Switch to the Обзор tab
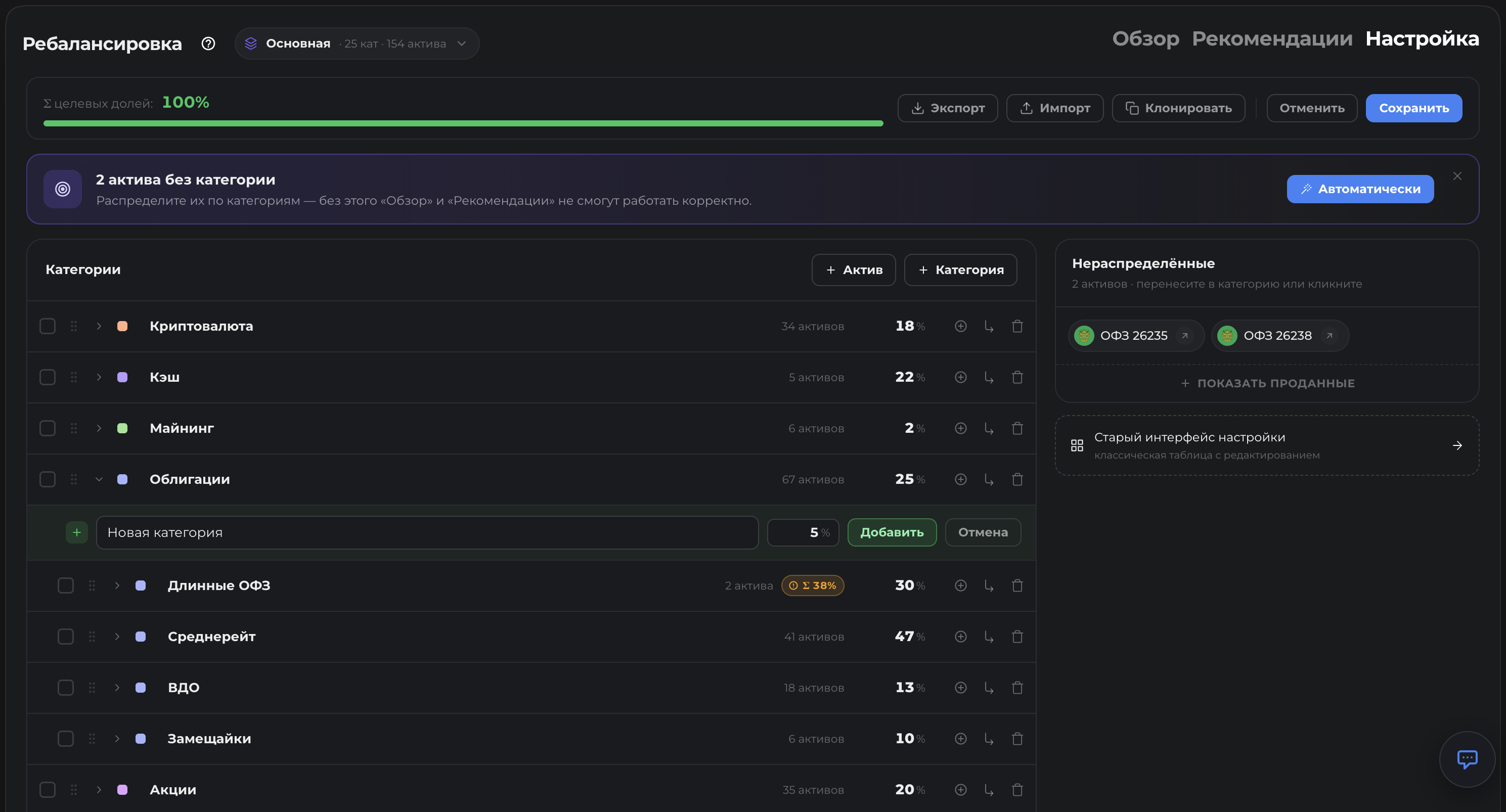 (x=1145, y=38)
